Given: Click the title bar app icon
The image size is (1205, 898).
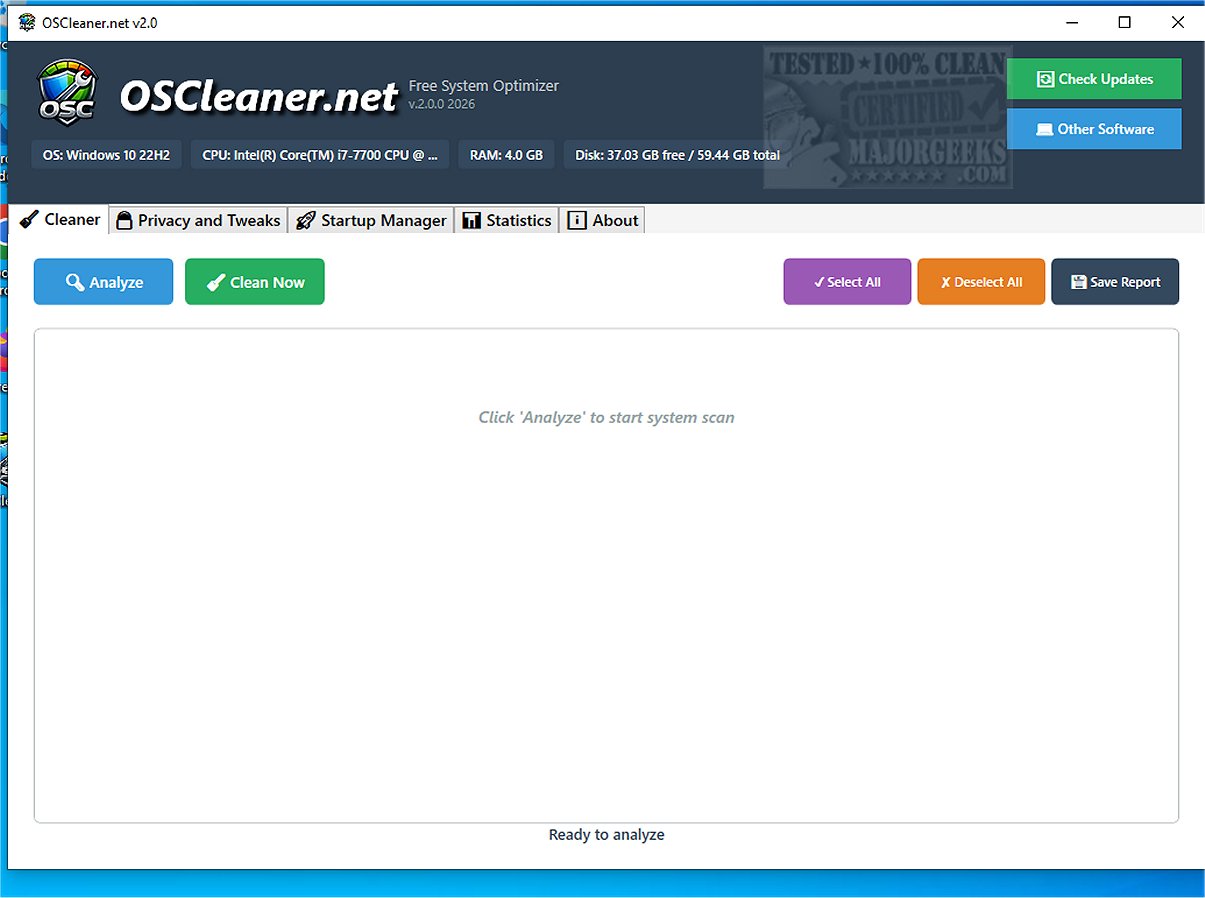Looking at the screenshot, I should (x=27, y=22).
